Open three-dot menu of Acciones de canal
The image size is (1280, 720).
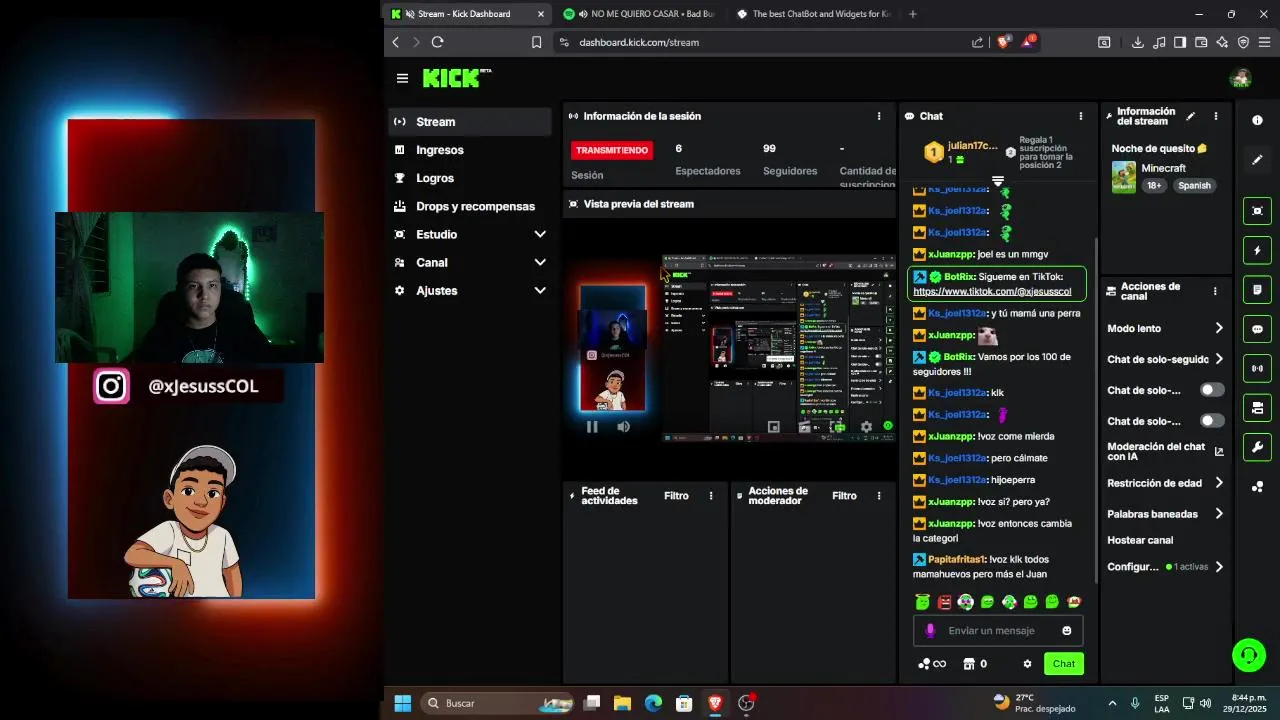[x=1215, y=291]
